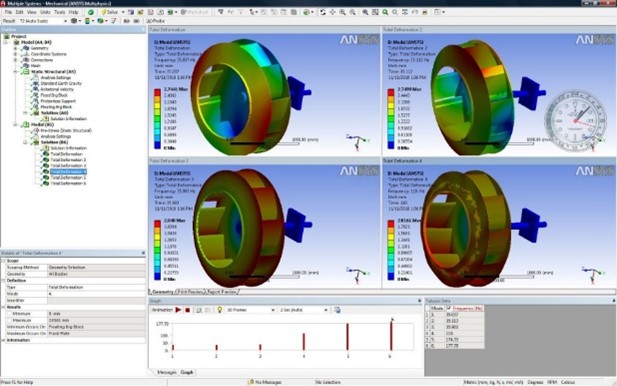Stop the animation
Screen dimensions: 617x386
188,310
